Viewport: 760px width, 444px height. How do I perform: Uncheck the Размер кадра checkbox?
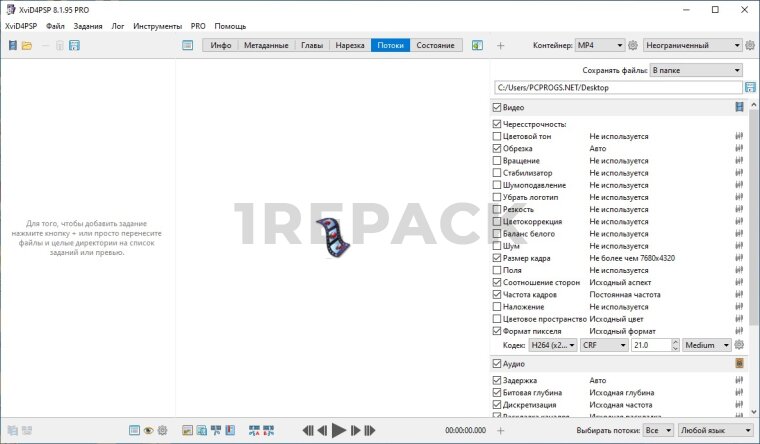(498, 258)
